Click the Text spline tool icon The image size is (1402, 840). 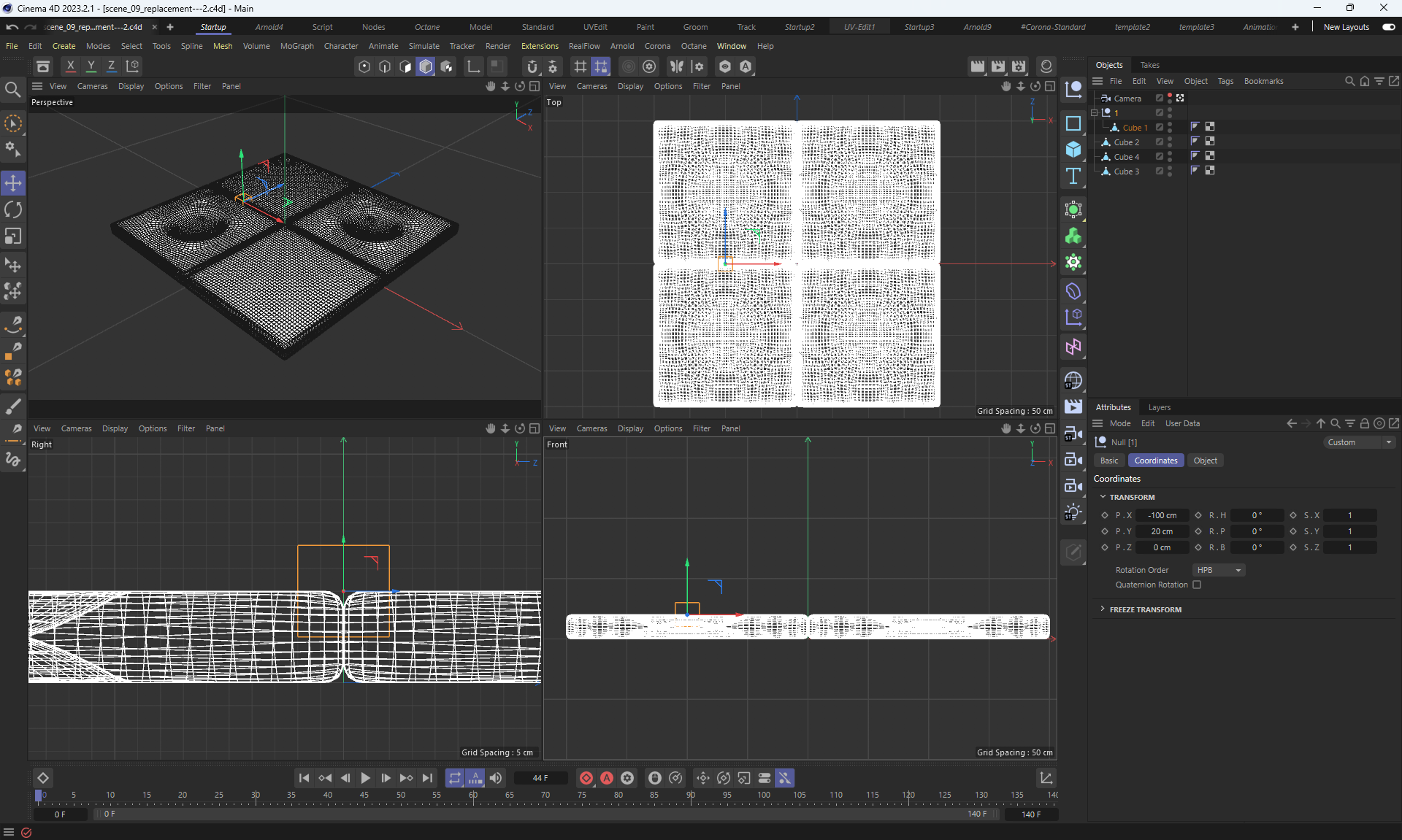click(1073, 176)
